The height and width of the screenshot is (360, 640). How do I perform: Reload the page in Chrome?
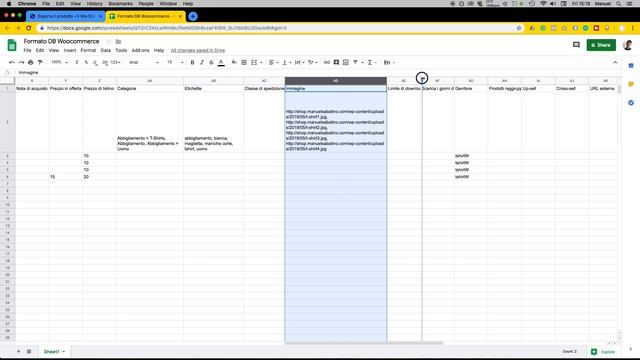(x=29, y=28)
